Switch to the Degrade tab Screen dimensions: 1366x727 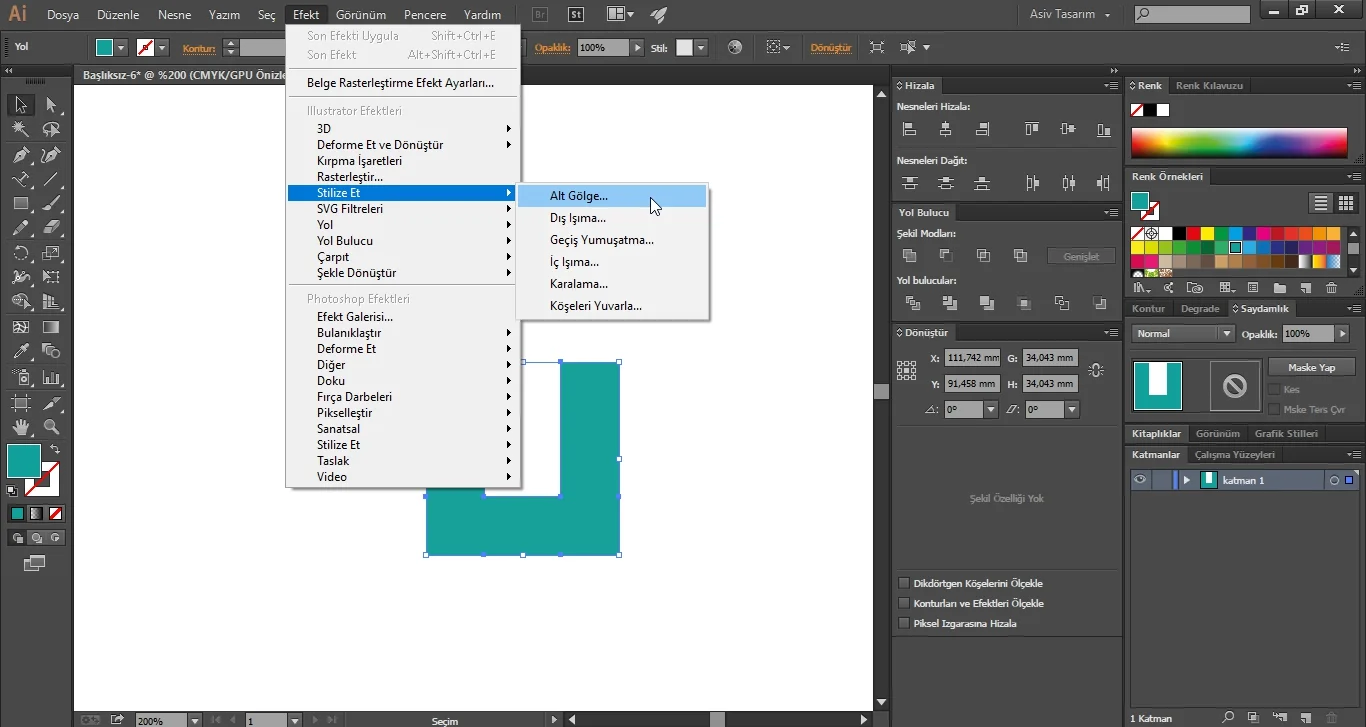click(x=1200, y=309)
